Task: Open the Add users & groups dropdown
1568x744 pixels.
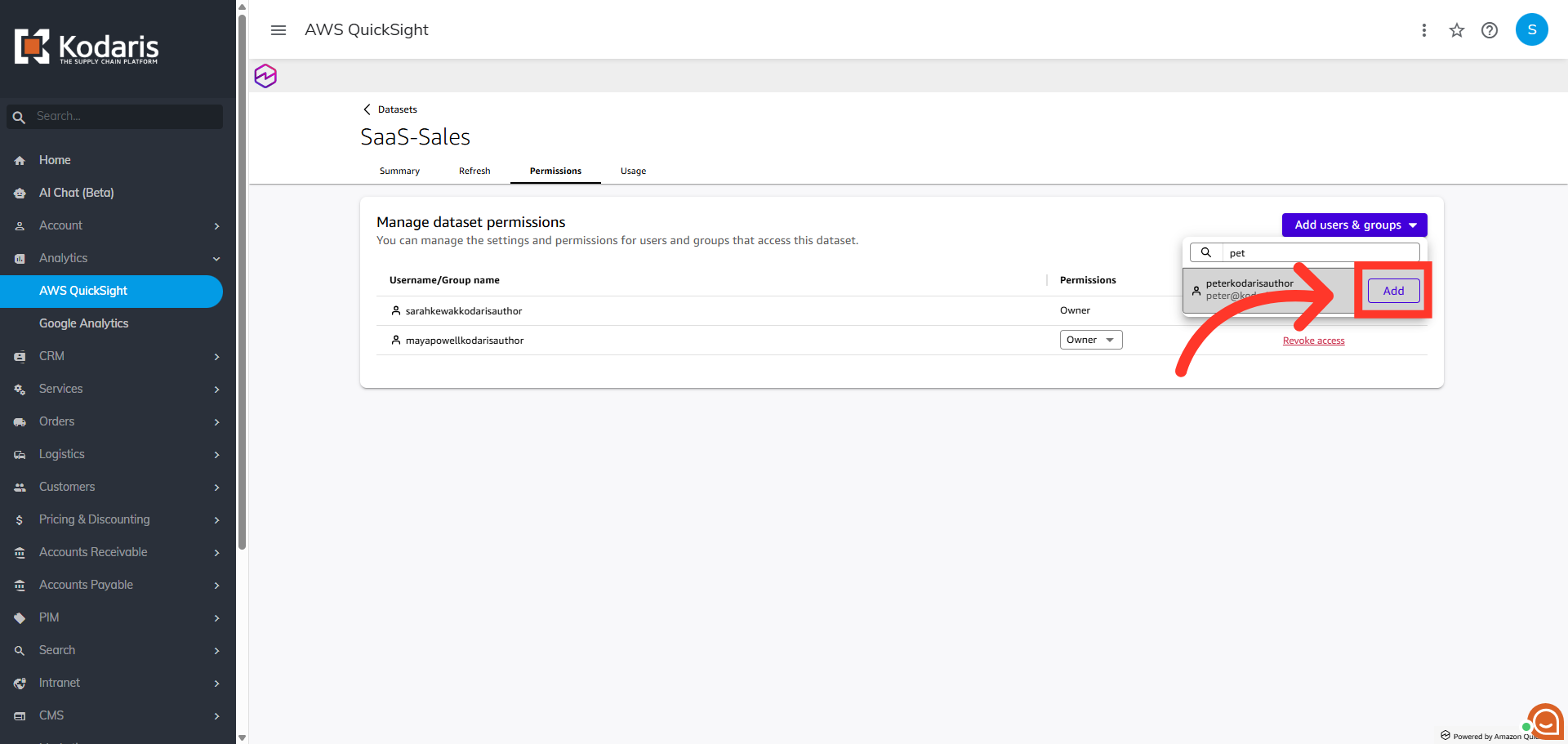Action: 1355,225
